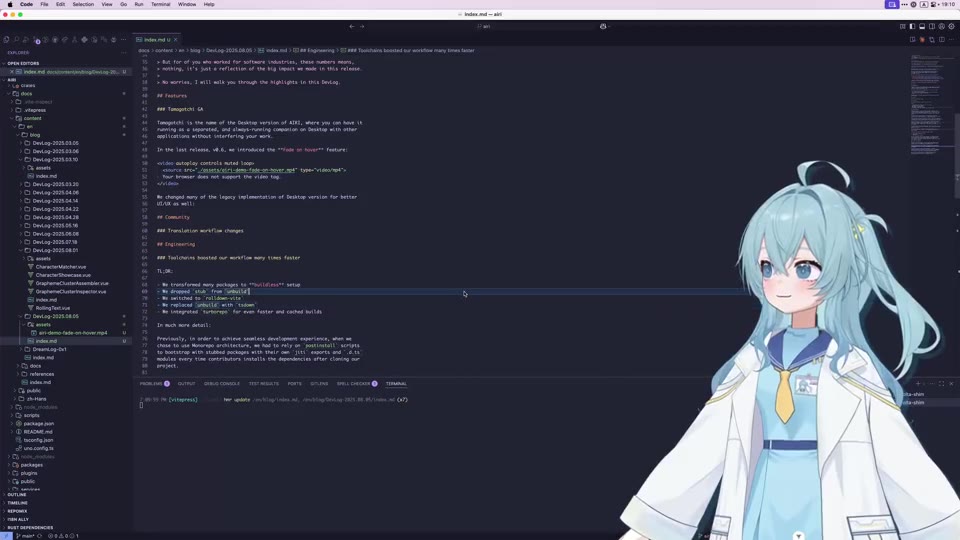Close the index.md editor tab
The height and width of the screenshot is (540, 960).
tap(176, 40)
